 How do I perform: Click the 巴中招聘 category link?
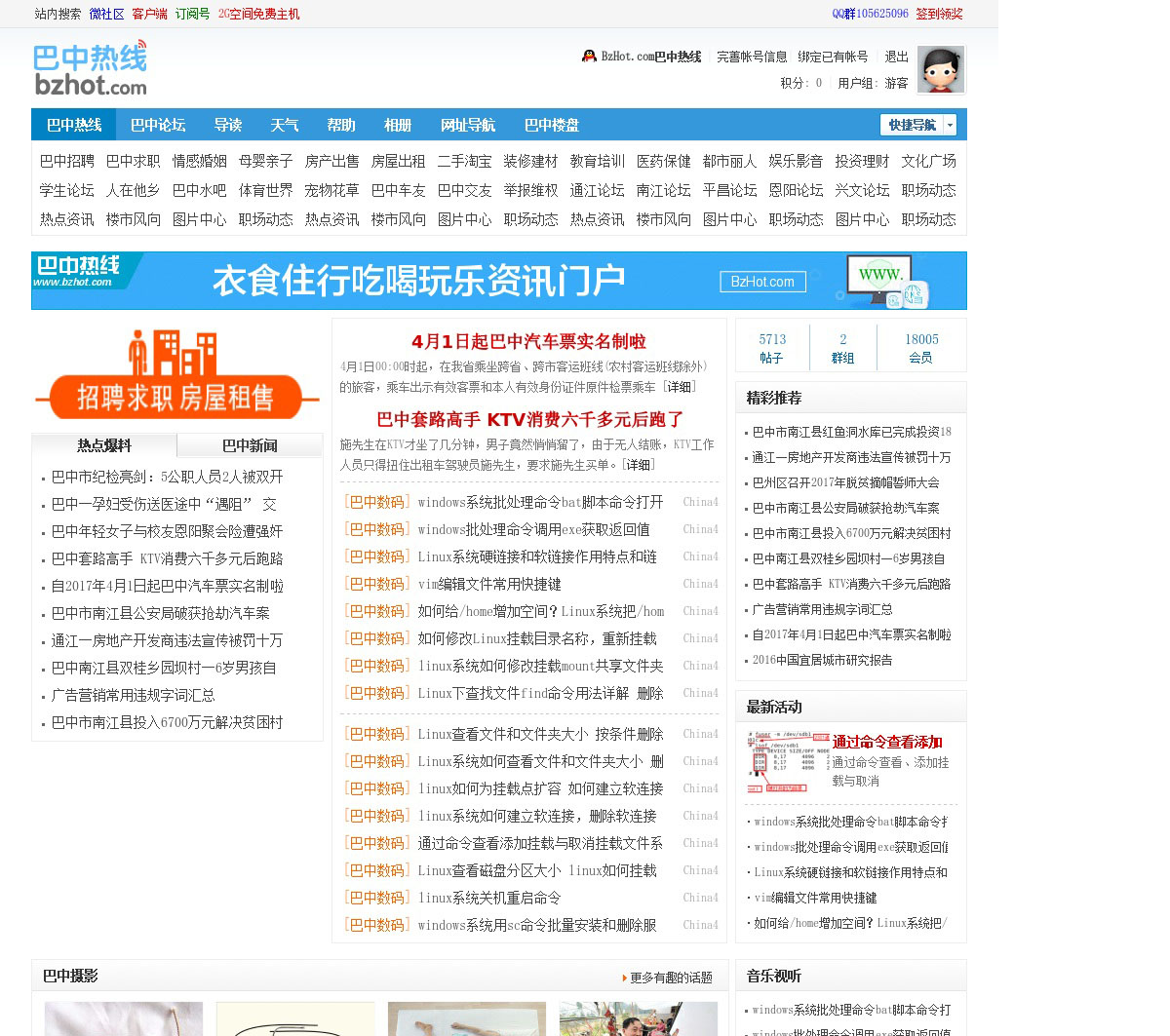tap(67, 161)
